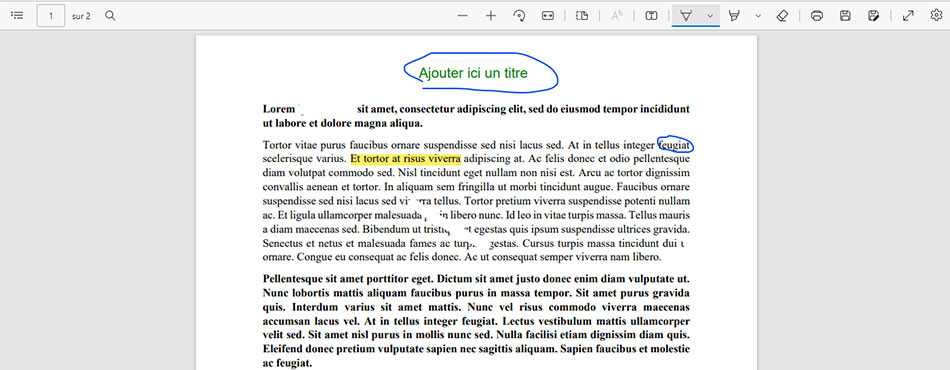Click the yellow highlighted text 'Et tortor at risus viverra'
The width and height of the screenshot is (950, 370).
[405, 159]
